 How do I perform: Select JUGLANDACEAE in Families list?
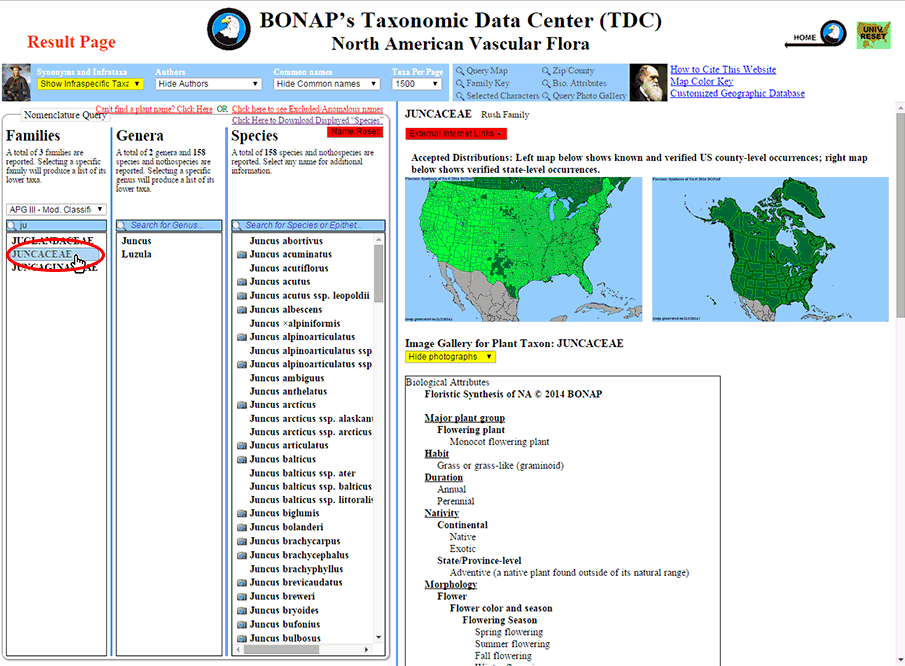point(53,241)
